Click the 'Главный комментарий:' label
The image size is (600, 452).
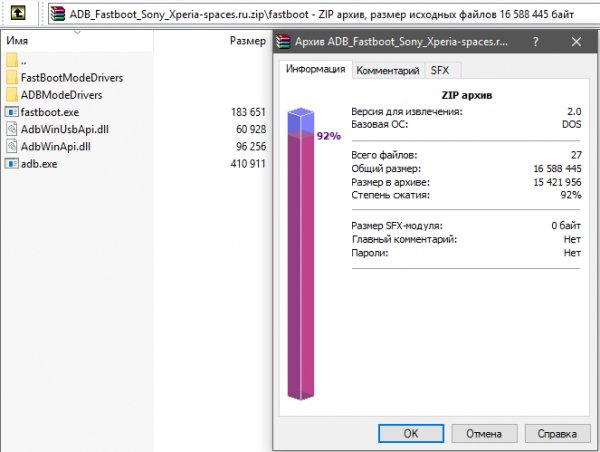tap(404, 240)
